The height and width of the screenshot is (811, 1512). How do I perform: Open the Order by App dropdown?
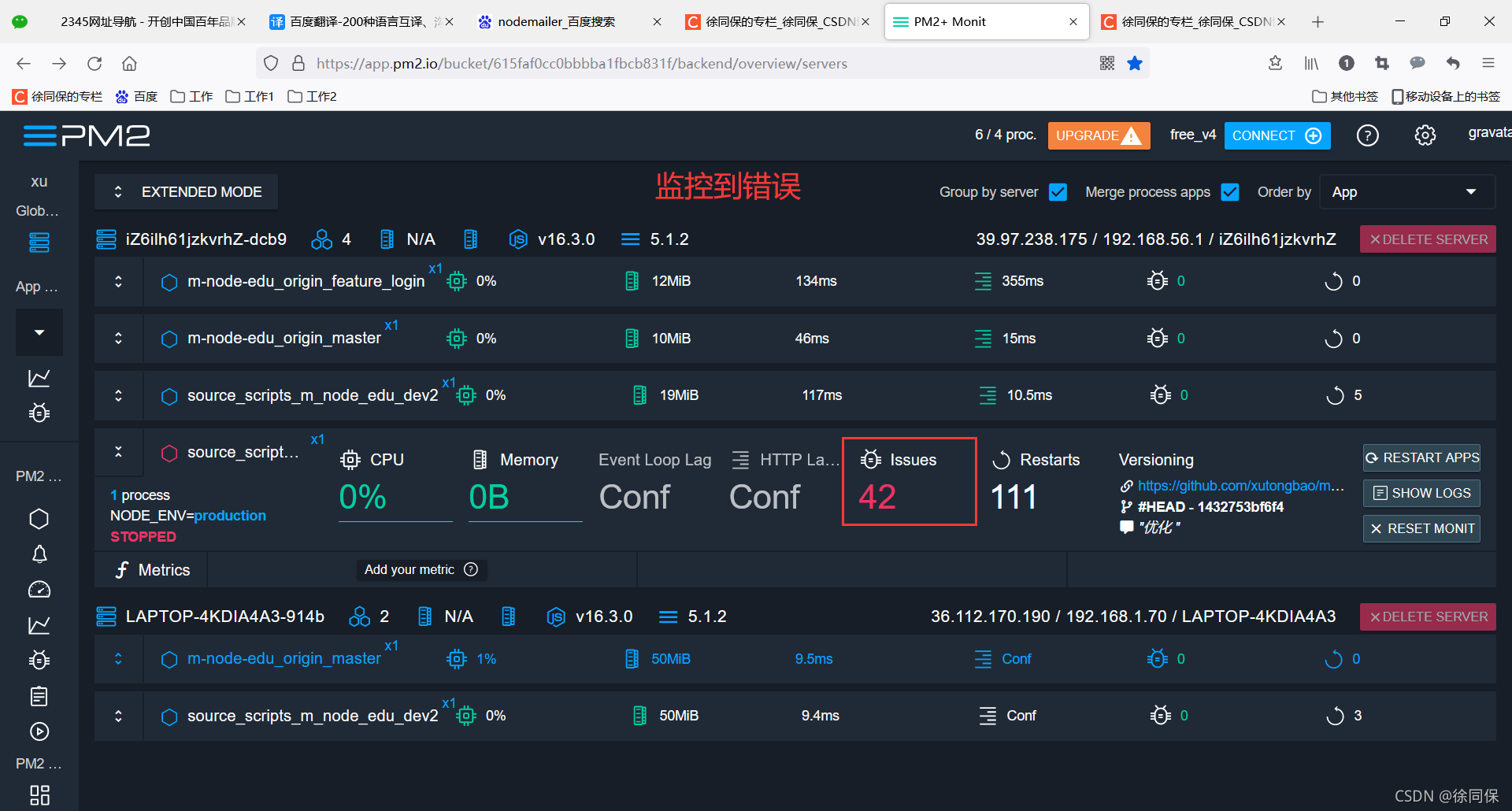pos(1406,191)
